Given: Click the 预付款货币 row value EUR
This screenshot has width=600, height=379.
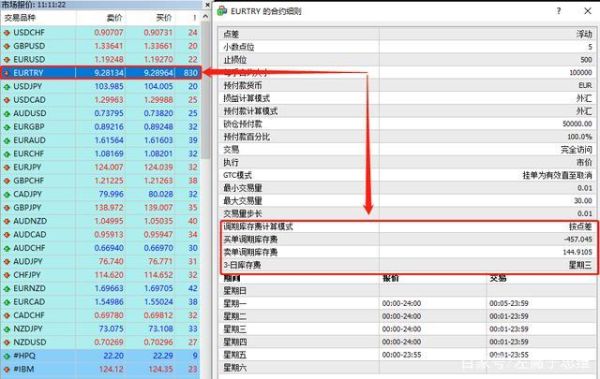Looking at the screenshot, I should 585,85.
